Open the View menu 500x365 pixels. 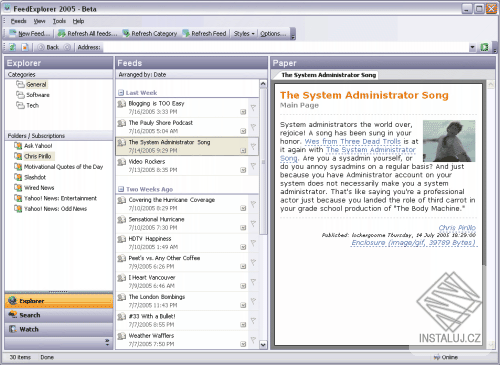tap(39, 21)
